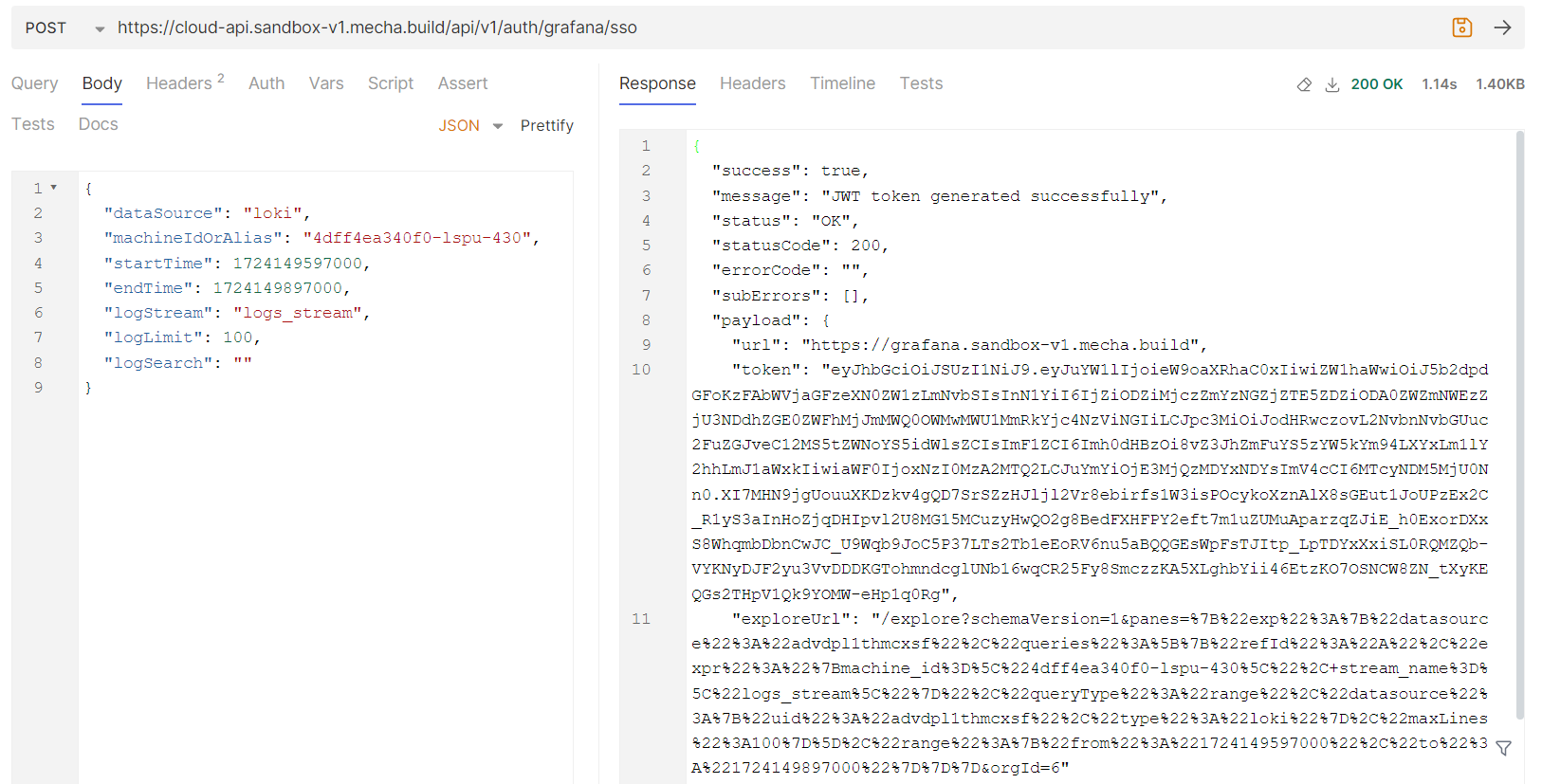Open the request Headers tab
The width and height of the screenshot is (1542, 784).
point(185,83)
